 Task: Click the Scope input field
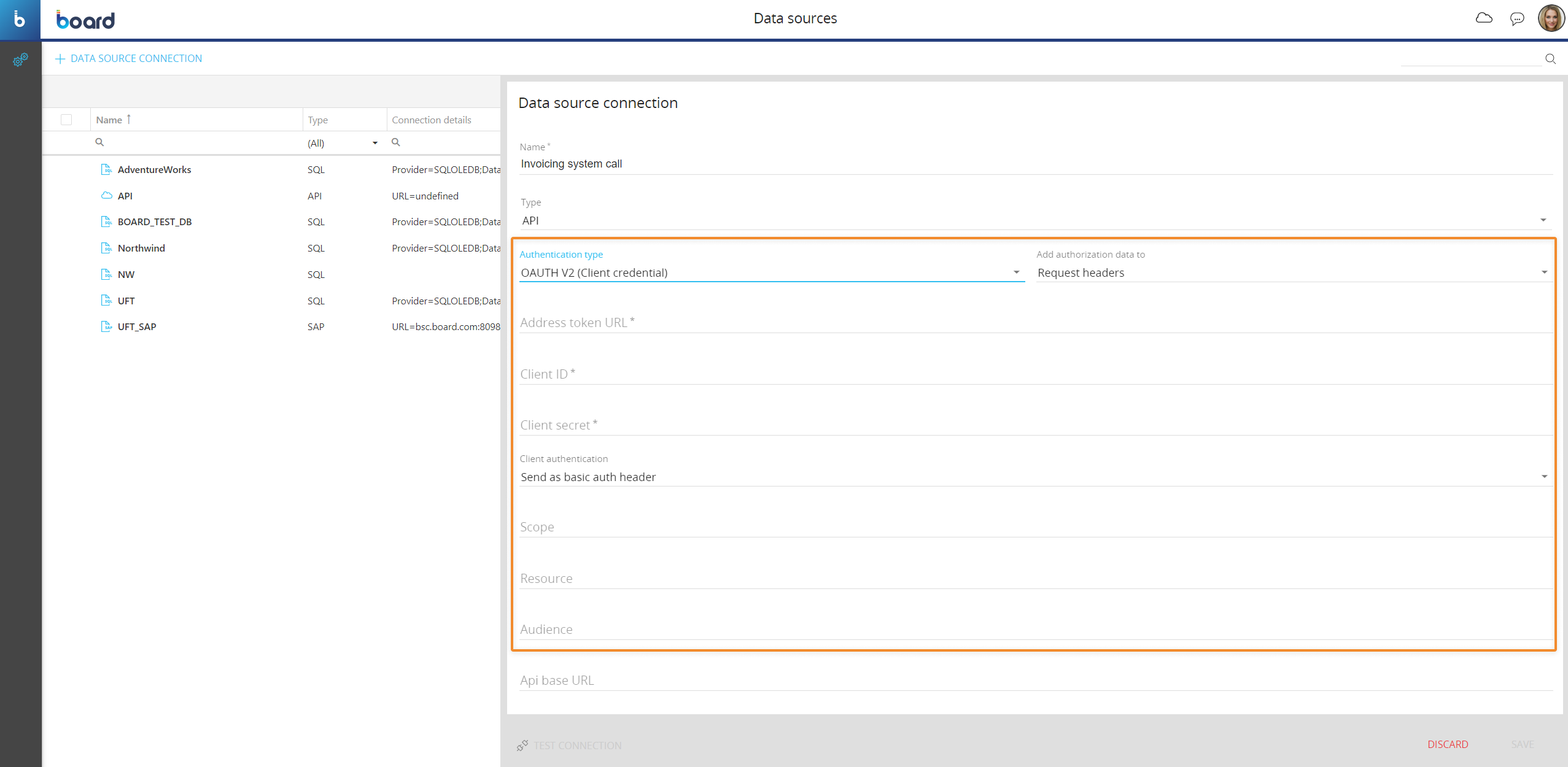(1036, 527)
